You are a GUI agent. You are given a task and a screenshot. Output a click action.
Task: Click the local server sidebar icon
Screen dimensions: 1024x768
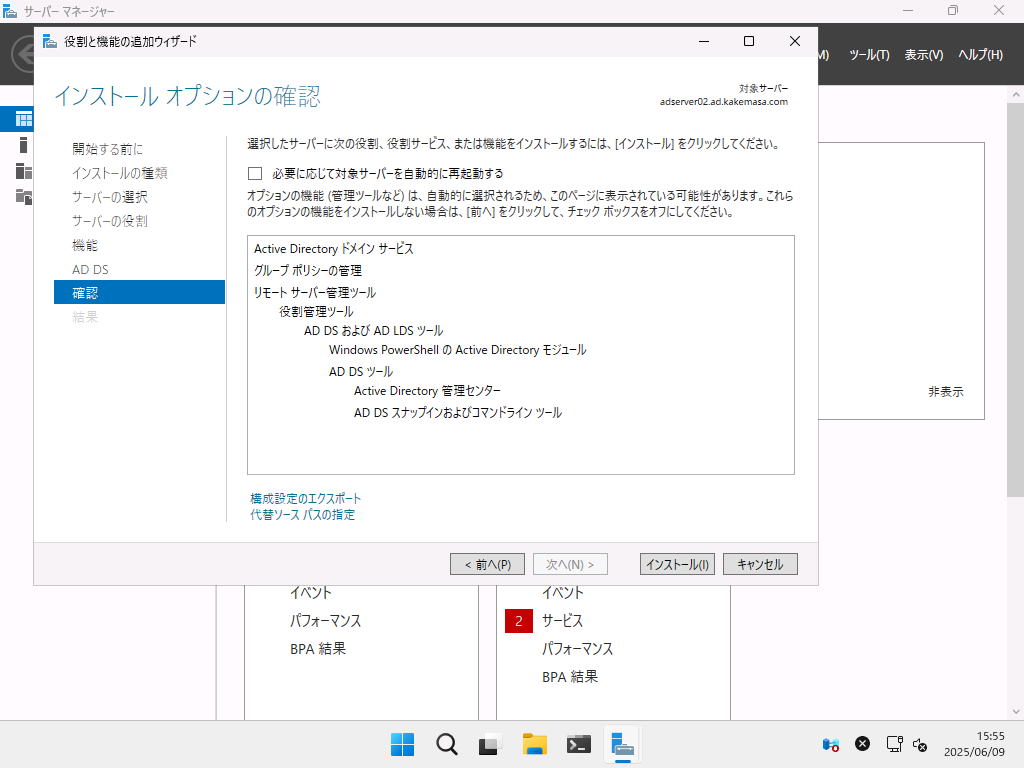click(x=24, y=145)
